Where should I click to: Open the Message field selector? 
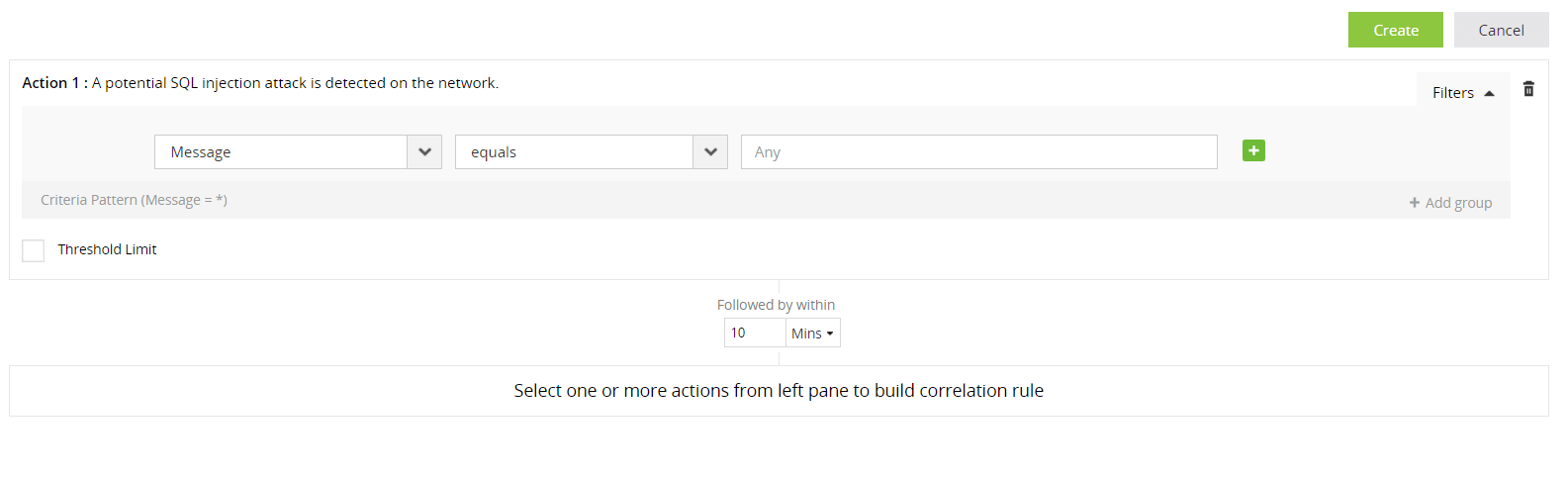coord(281,152)
